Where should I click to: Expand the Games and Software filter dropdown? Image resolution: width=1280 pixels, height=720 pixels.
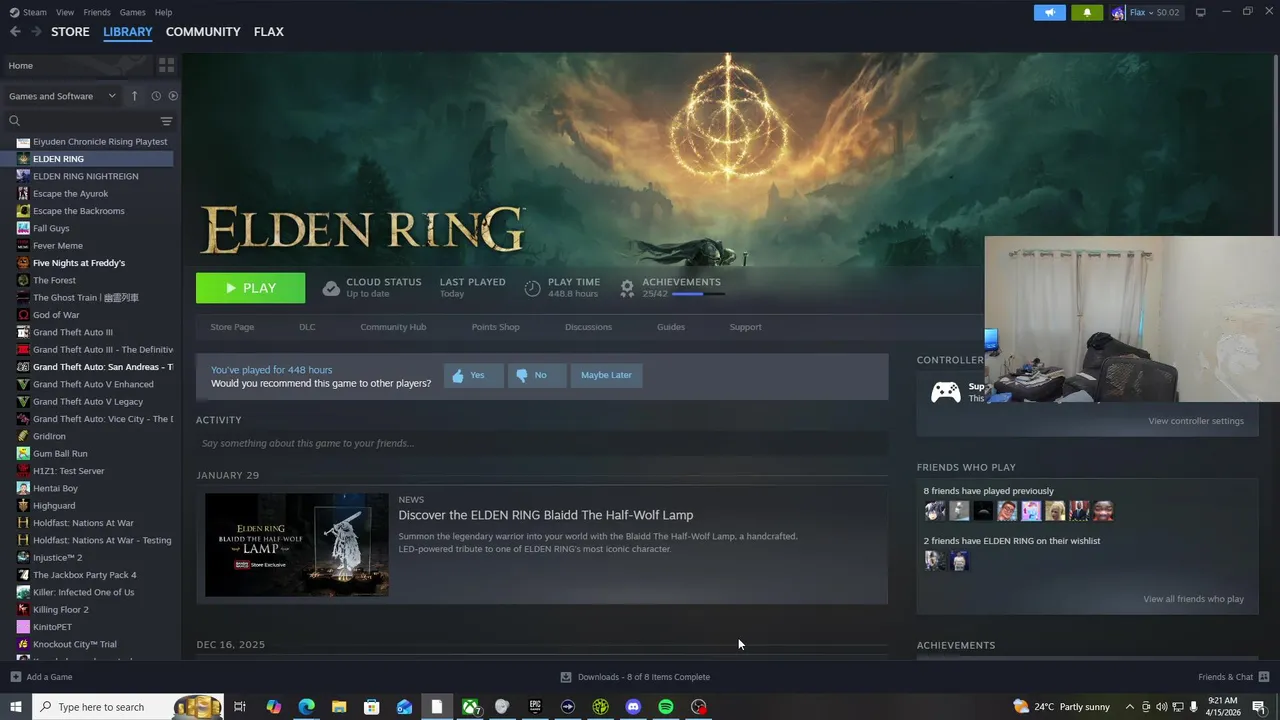62,96
